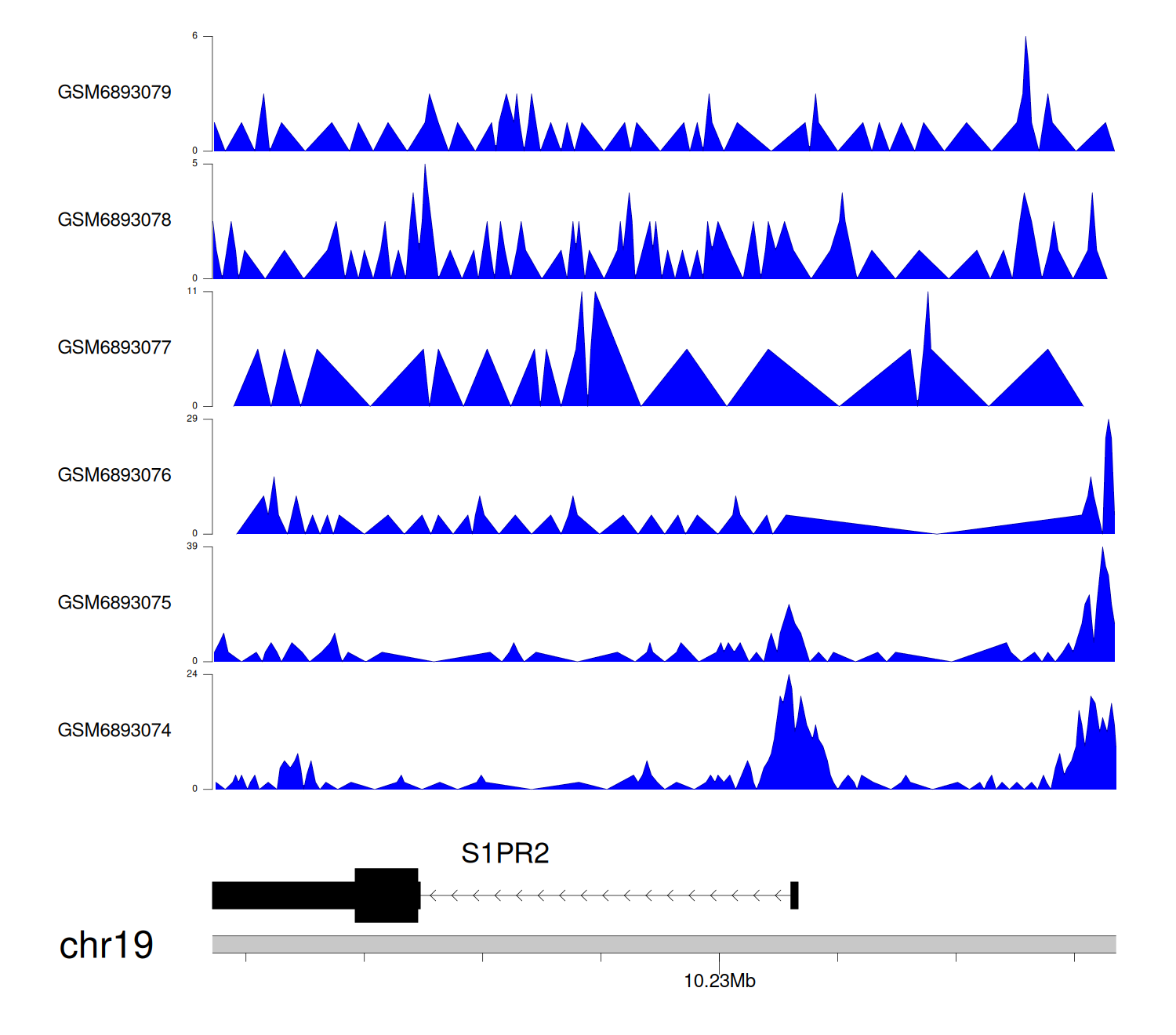Click the GSM6893077 sample name
The image size is (1176, 1035).
114,347
